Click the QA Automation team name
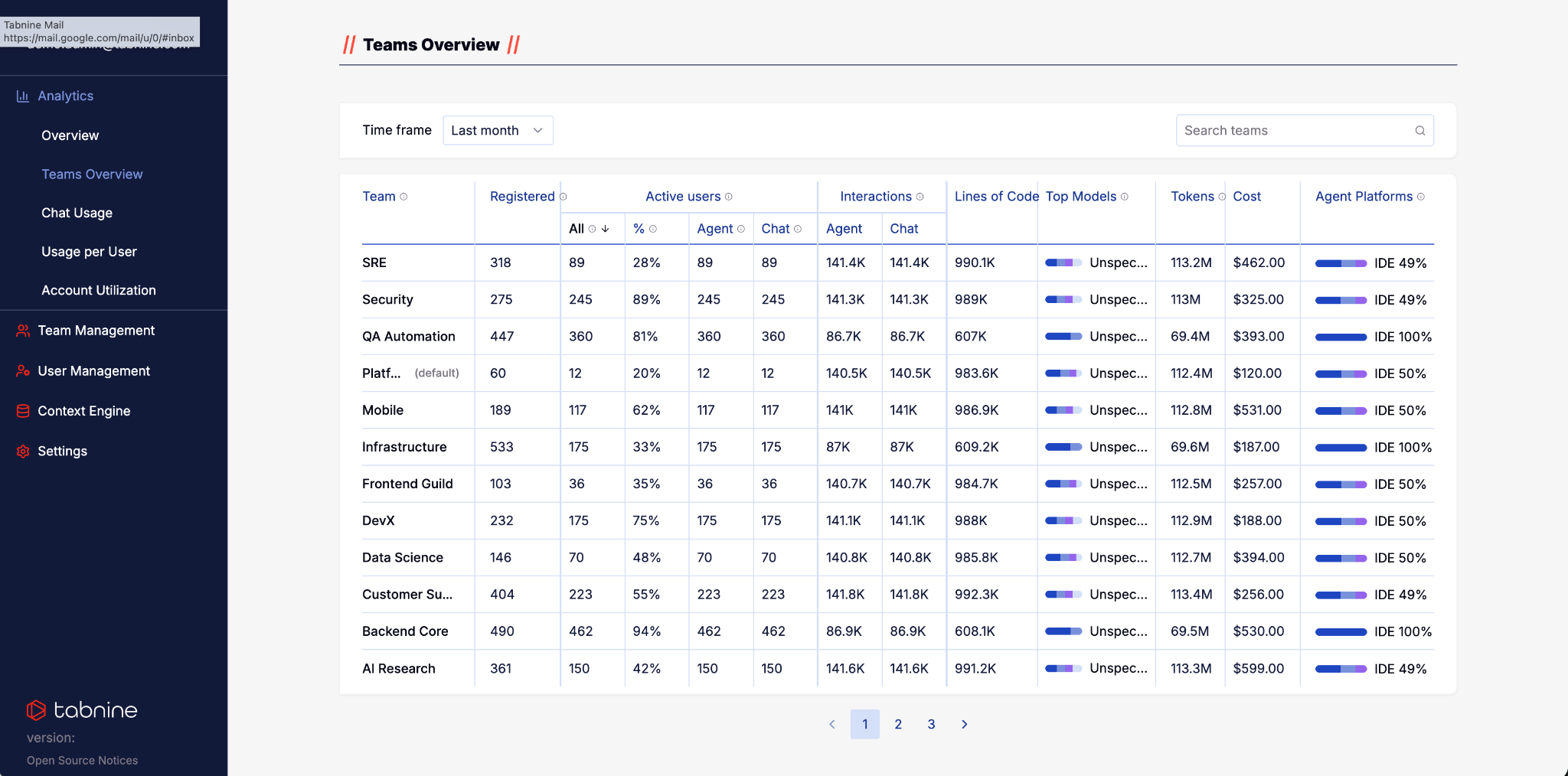This screenshot has width=1568, height=776. pyautogui.click(x=409, y=337)
